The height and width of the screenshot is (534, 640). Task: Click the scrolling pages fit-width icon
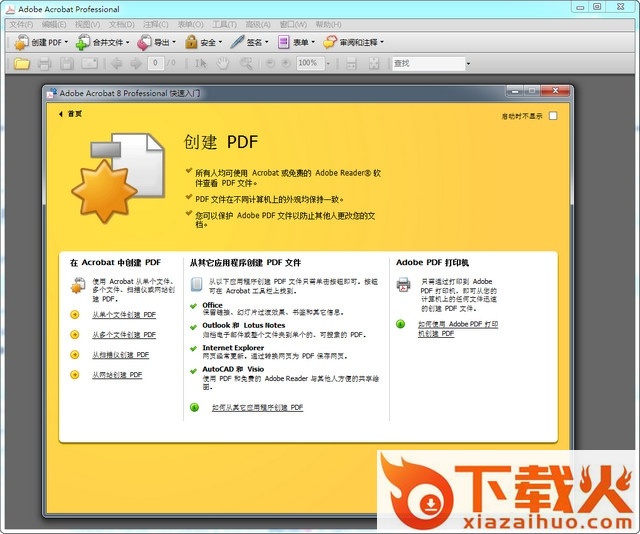click(351, 63)
